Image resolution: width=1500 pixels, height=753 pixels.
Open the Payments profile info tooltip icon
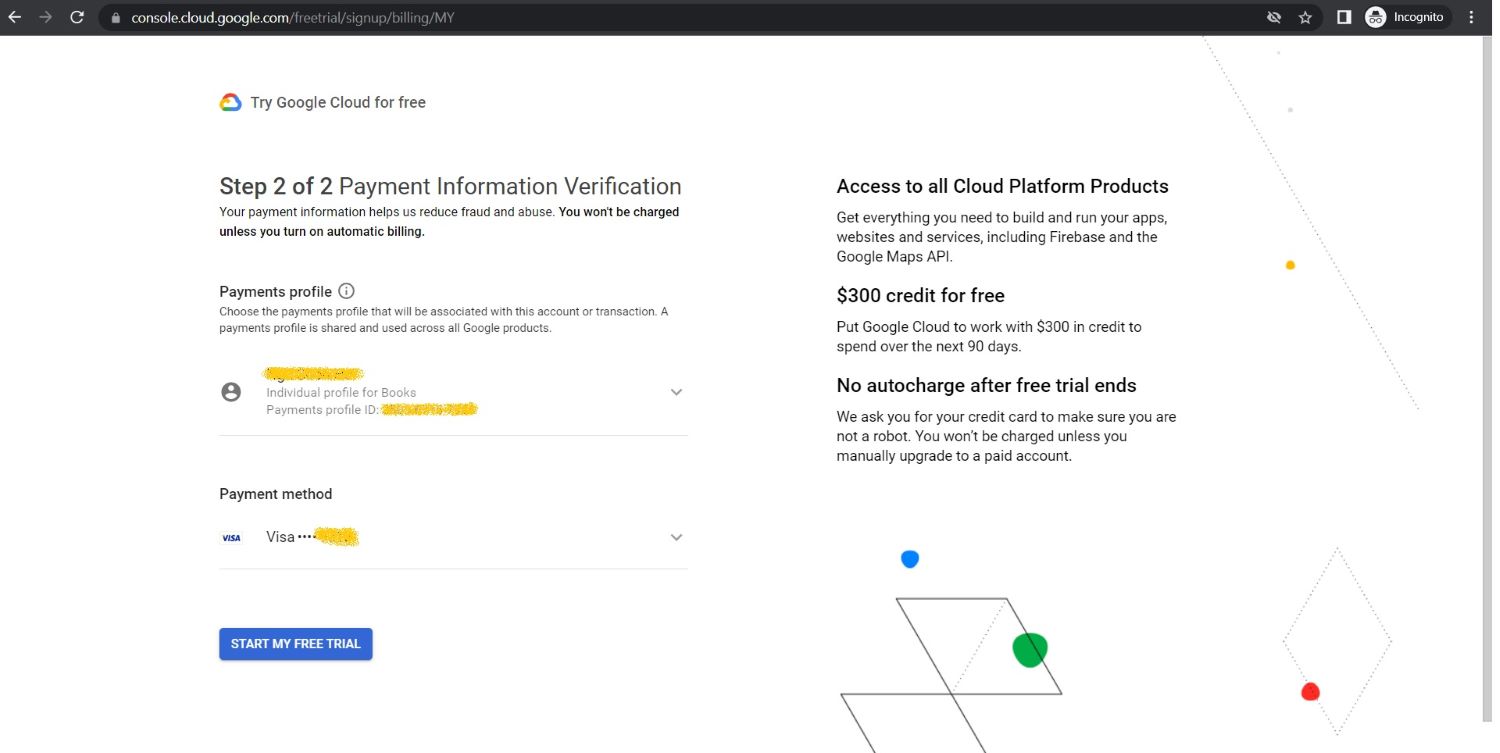click(346, 290)
